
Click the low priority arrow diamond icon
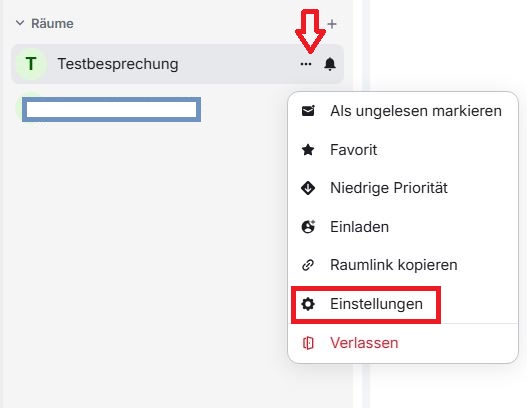pyautogui.click(x=308, y=188)
